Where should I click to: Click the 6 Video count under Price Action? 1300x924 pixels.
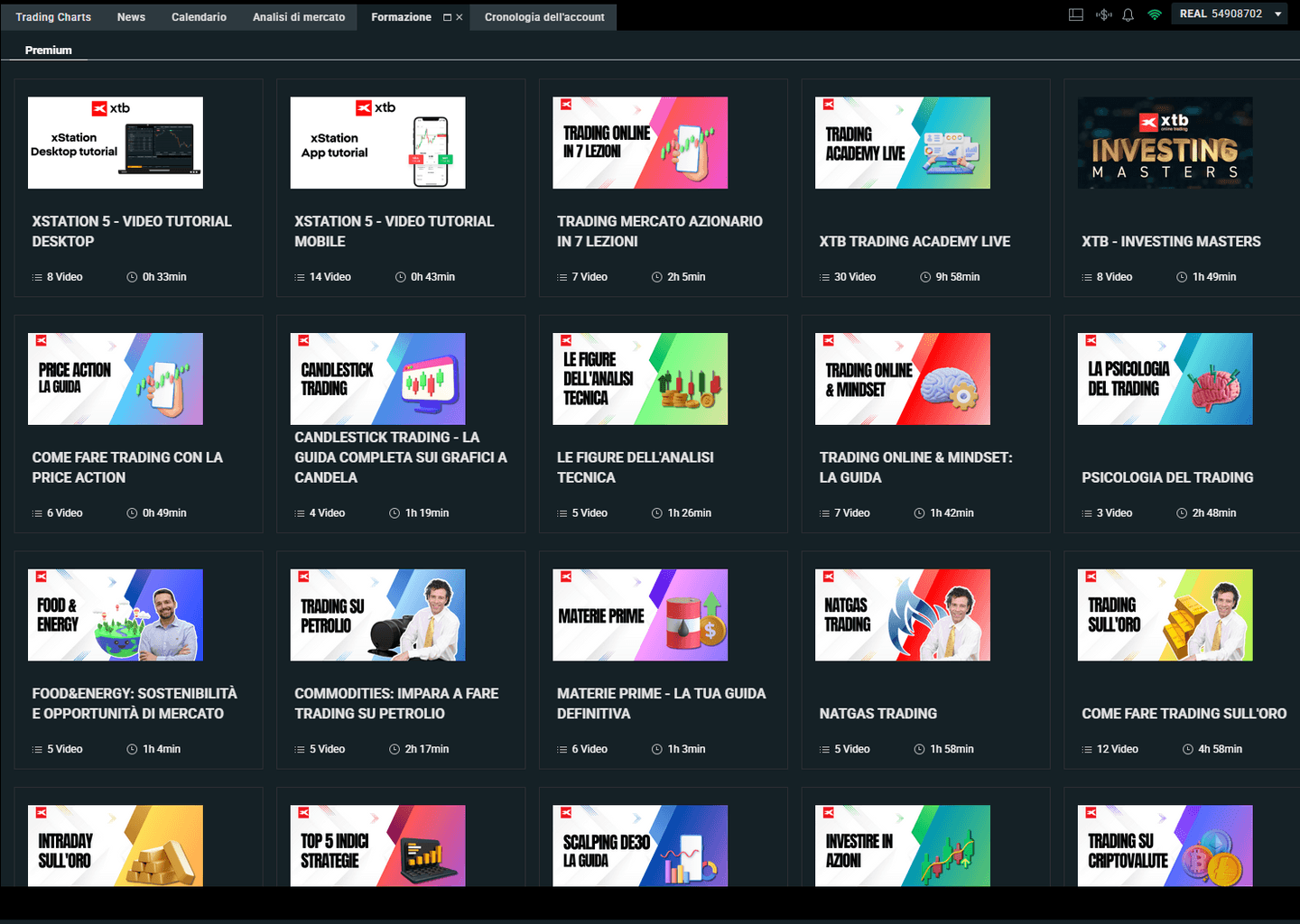click(x=65, y=513)
